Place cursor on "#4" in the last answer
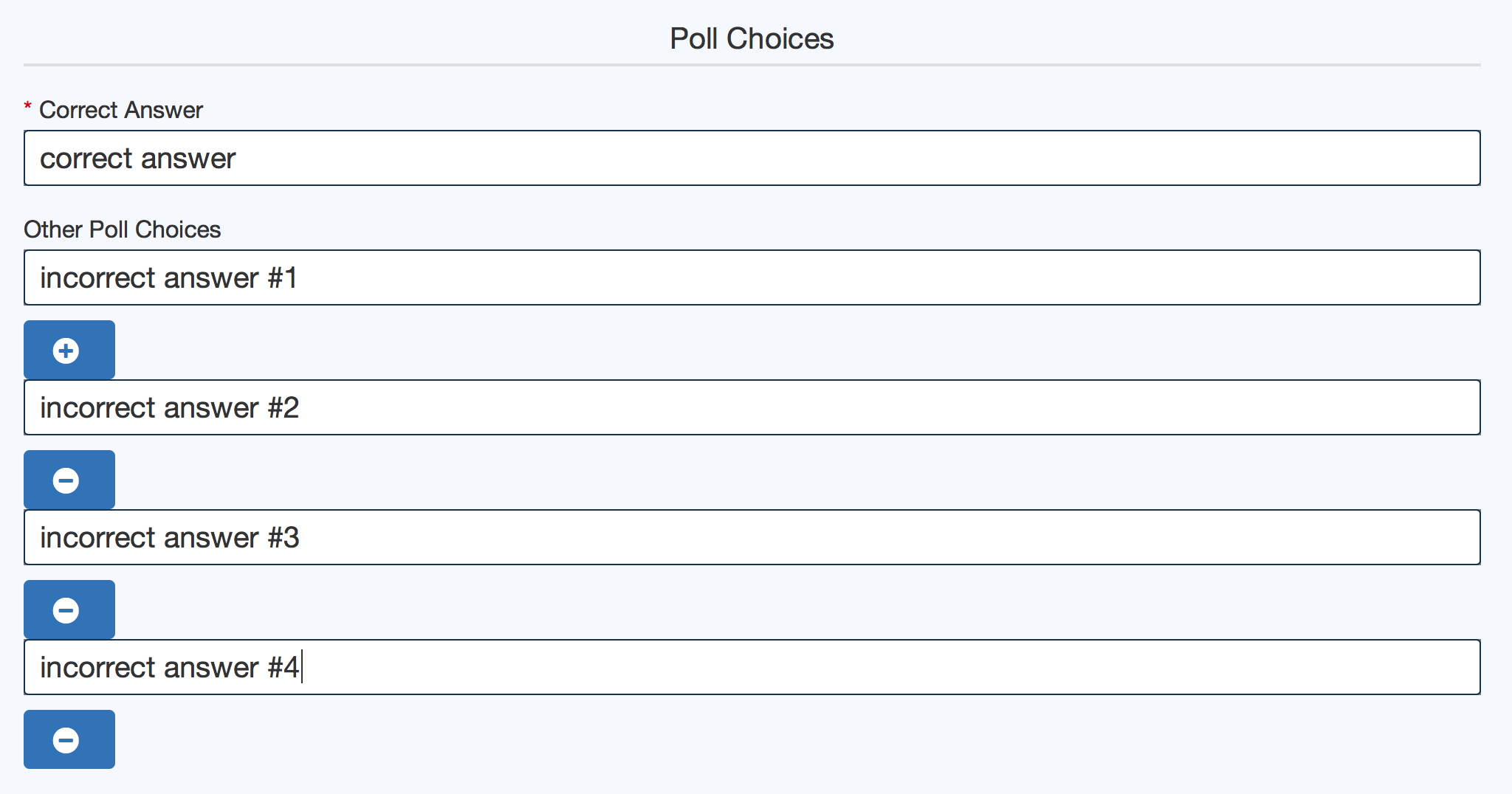This screenshot has width=1512, height=794. point(283,668)
